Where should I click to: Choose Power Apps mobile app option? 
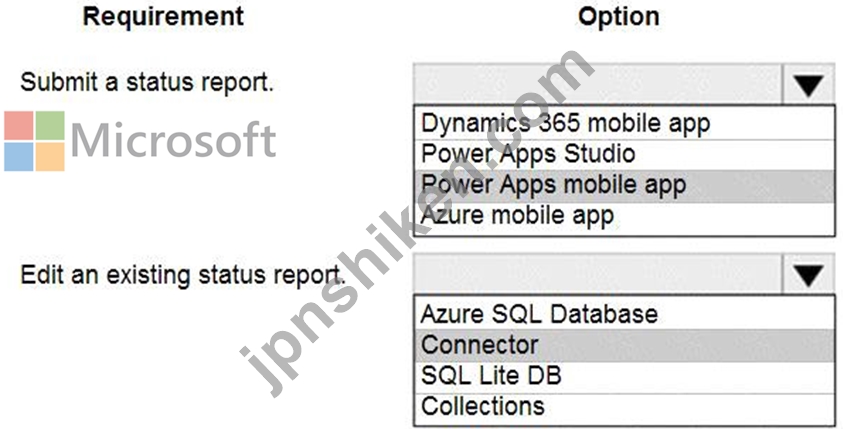pos(624,185)
